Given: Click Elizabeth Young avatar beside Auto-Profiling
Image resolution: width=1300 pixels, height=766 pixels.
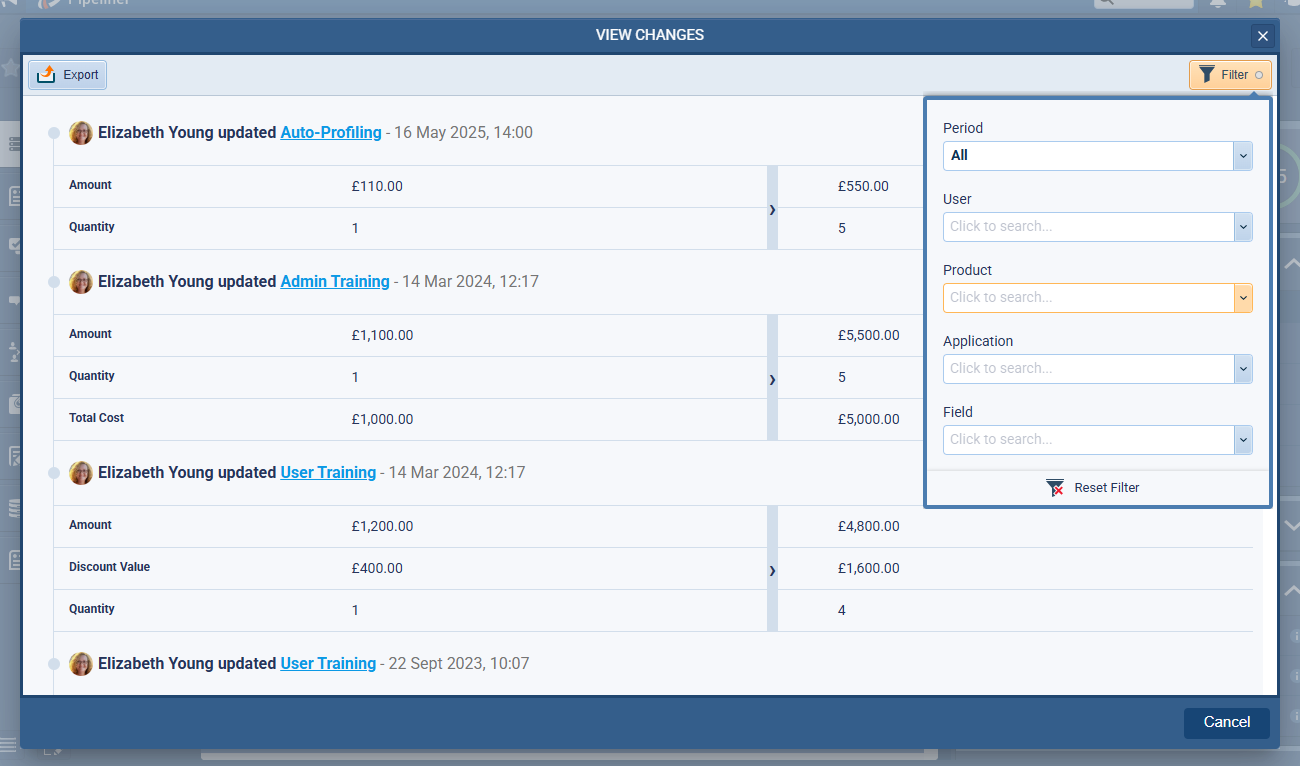Looking at the screenshot, I should 81,133.
